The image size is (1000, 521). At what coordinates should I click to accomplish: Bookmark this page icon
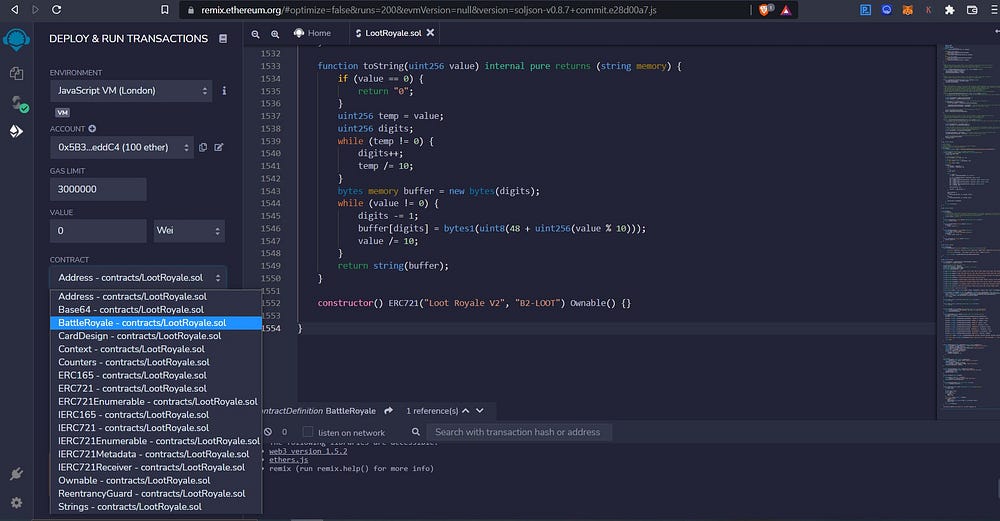click(165, 10)
